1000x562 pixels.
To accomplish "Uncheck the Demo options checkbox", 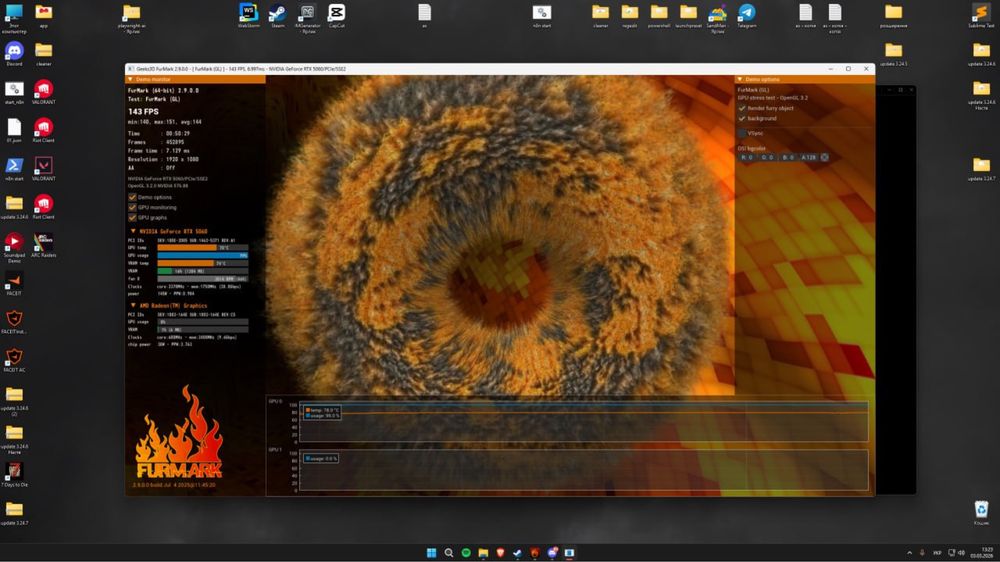I will click(133, 197).
